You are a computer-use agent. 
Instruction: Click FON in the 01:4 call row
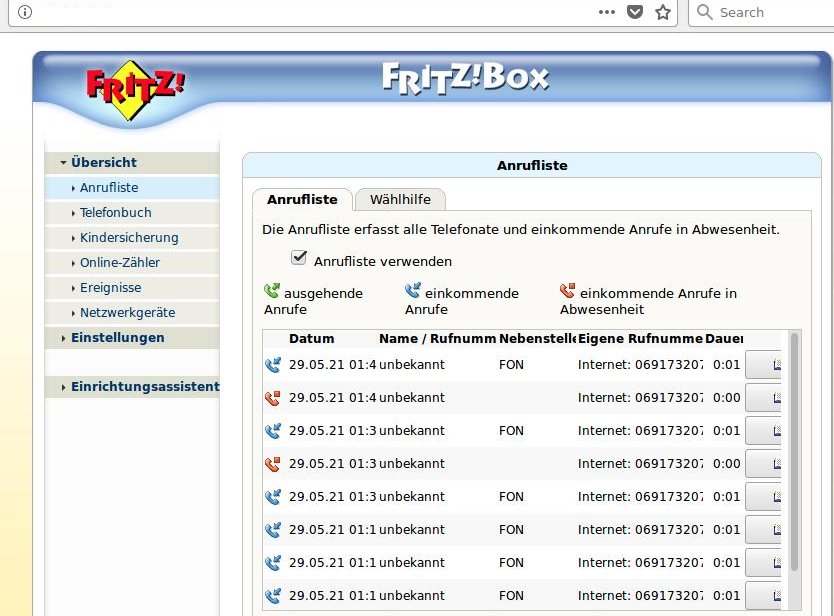[511, 365]
